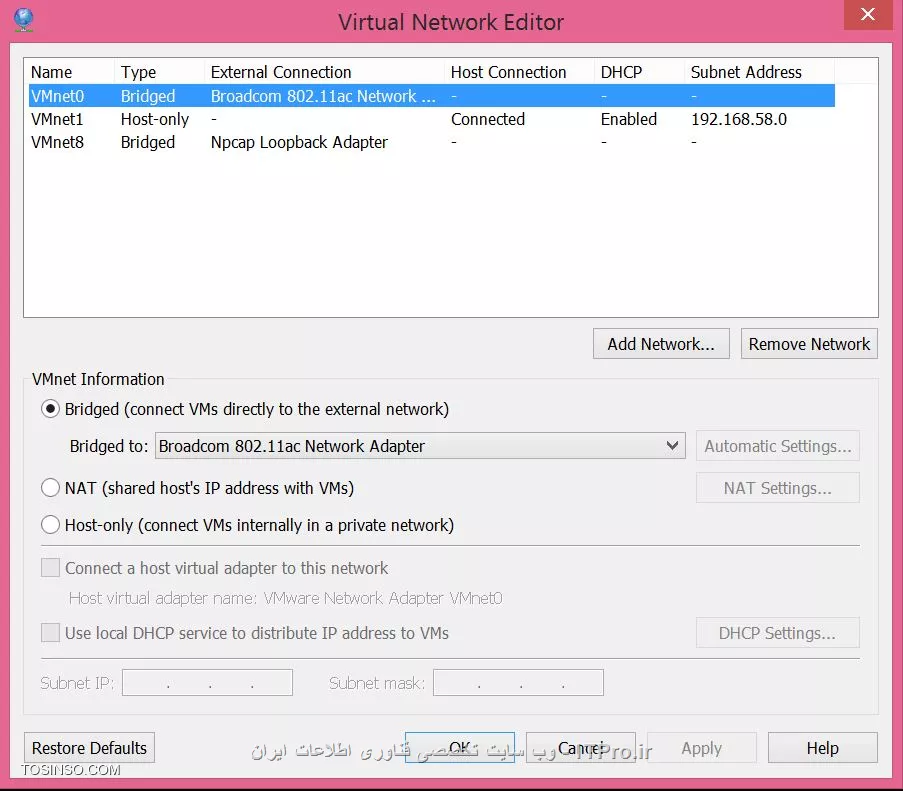The height and width of the screenshot is (791, 903).
Task: Click Remove Network button
Action: pos(809,344)
